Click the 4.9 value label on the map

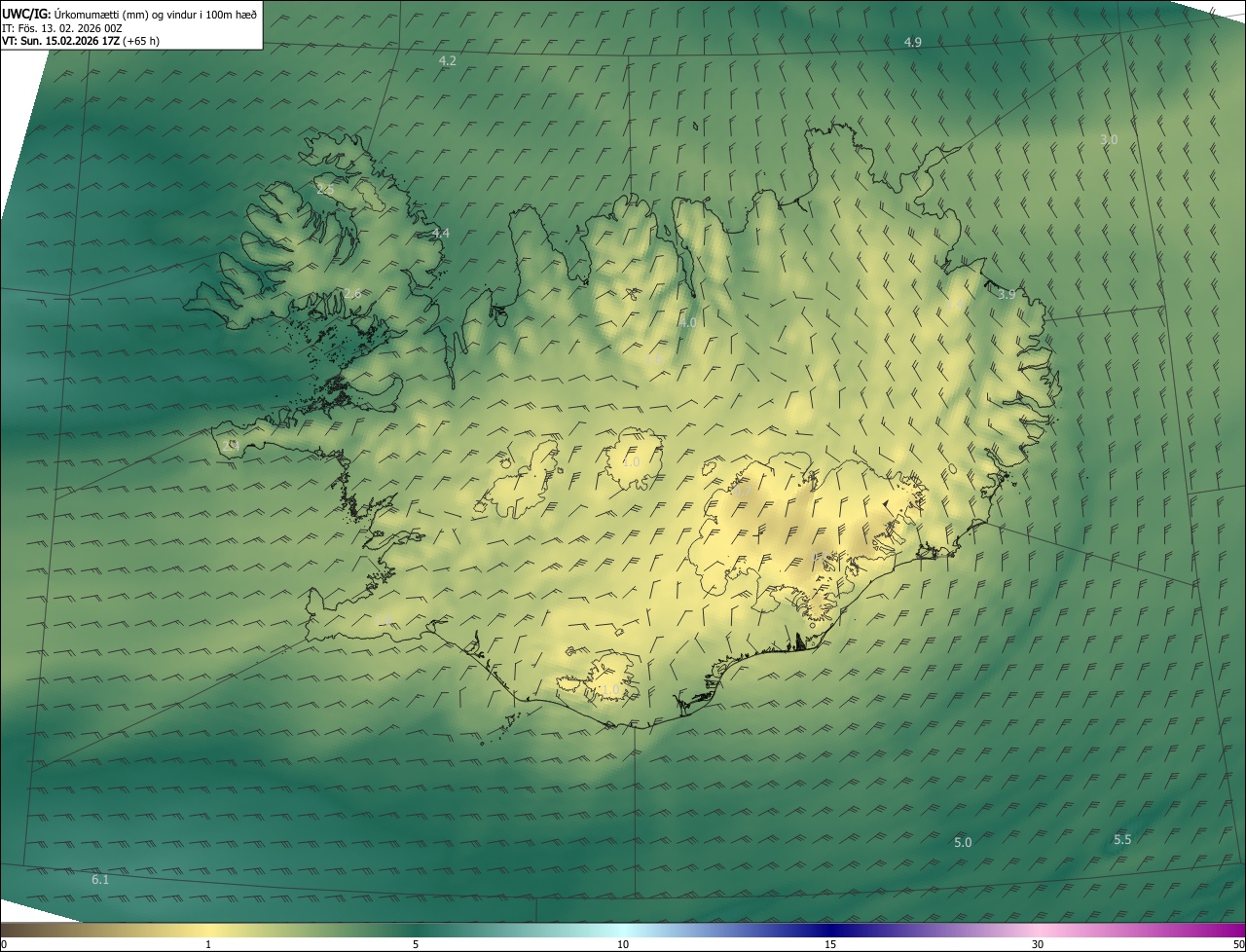click(913, 42)
